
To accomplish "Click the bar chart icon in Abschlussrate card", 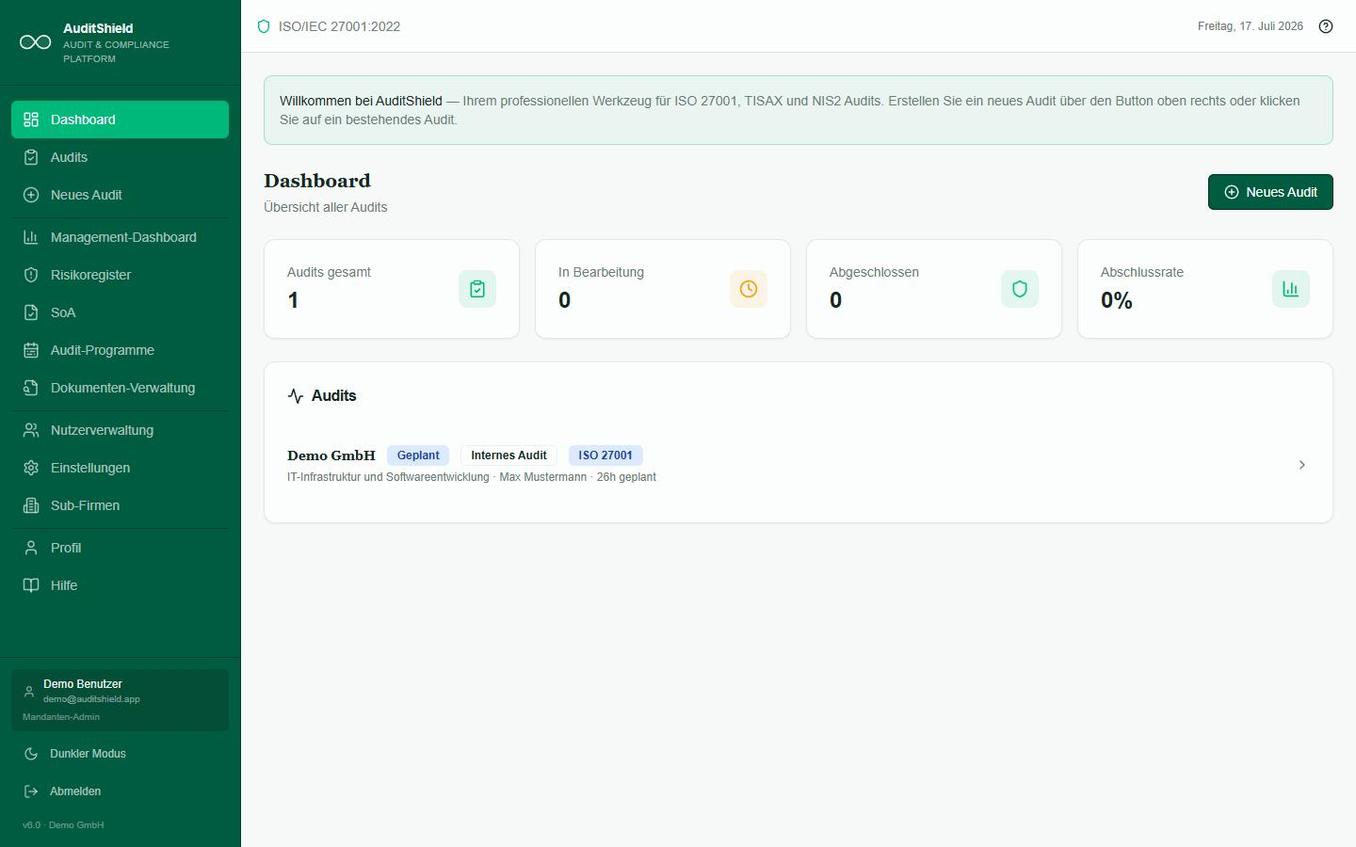I will [x=1290, y=289].
